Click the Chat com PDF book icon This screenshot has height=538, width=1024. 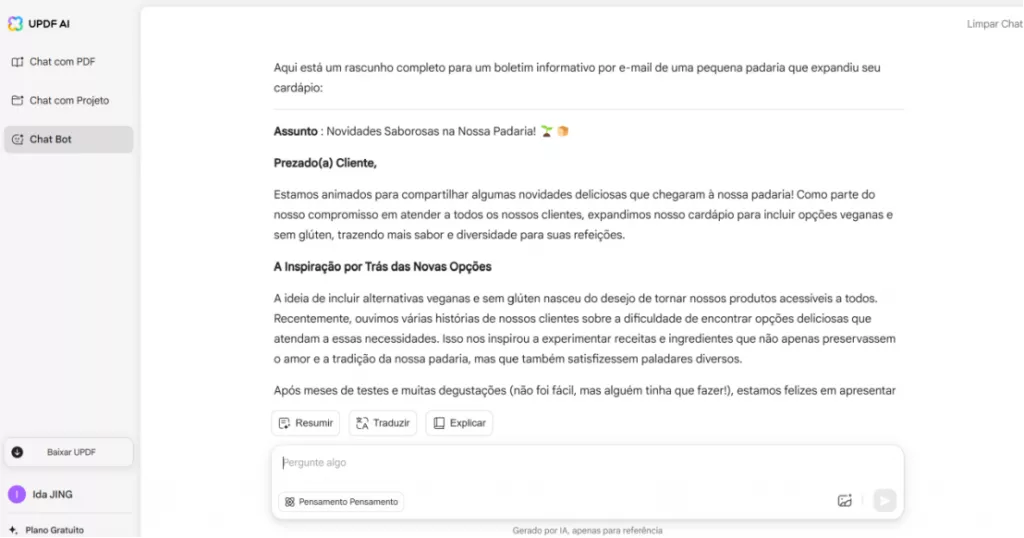18,61
